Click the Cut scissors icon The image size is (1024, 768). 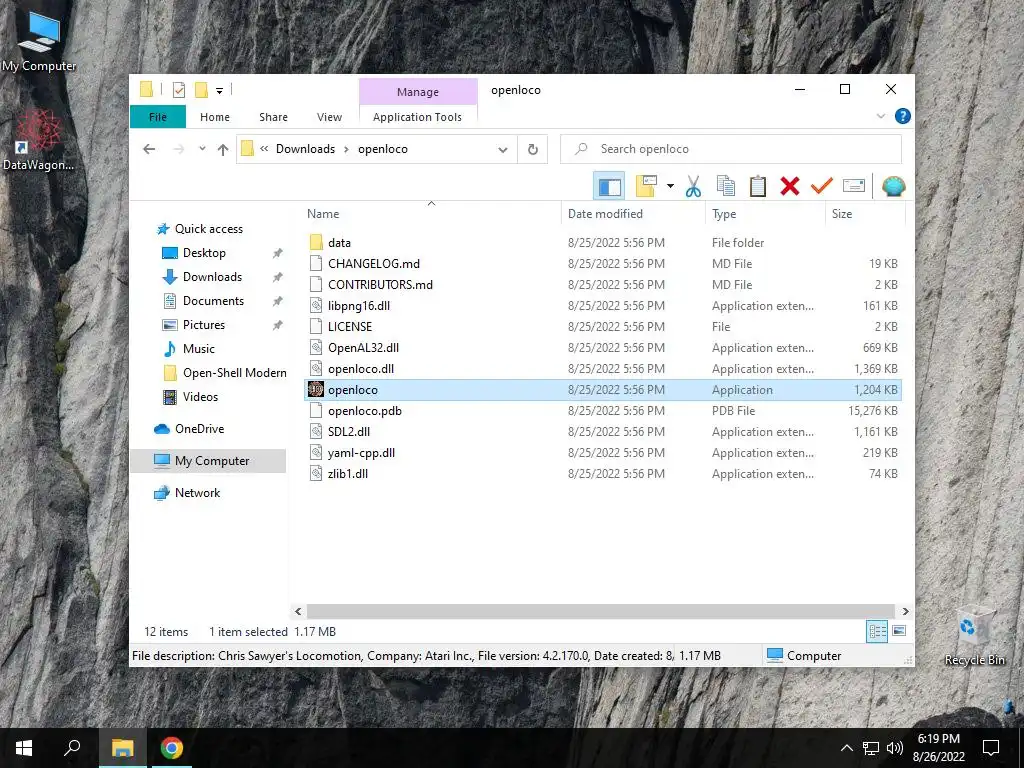tap(694, 186)
